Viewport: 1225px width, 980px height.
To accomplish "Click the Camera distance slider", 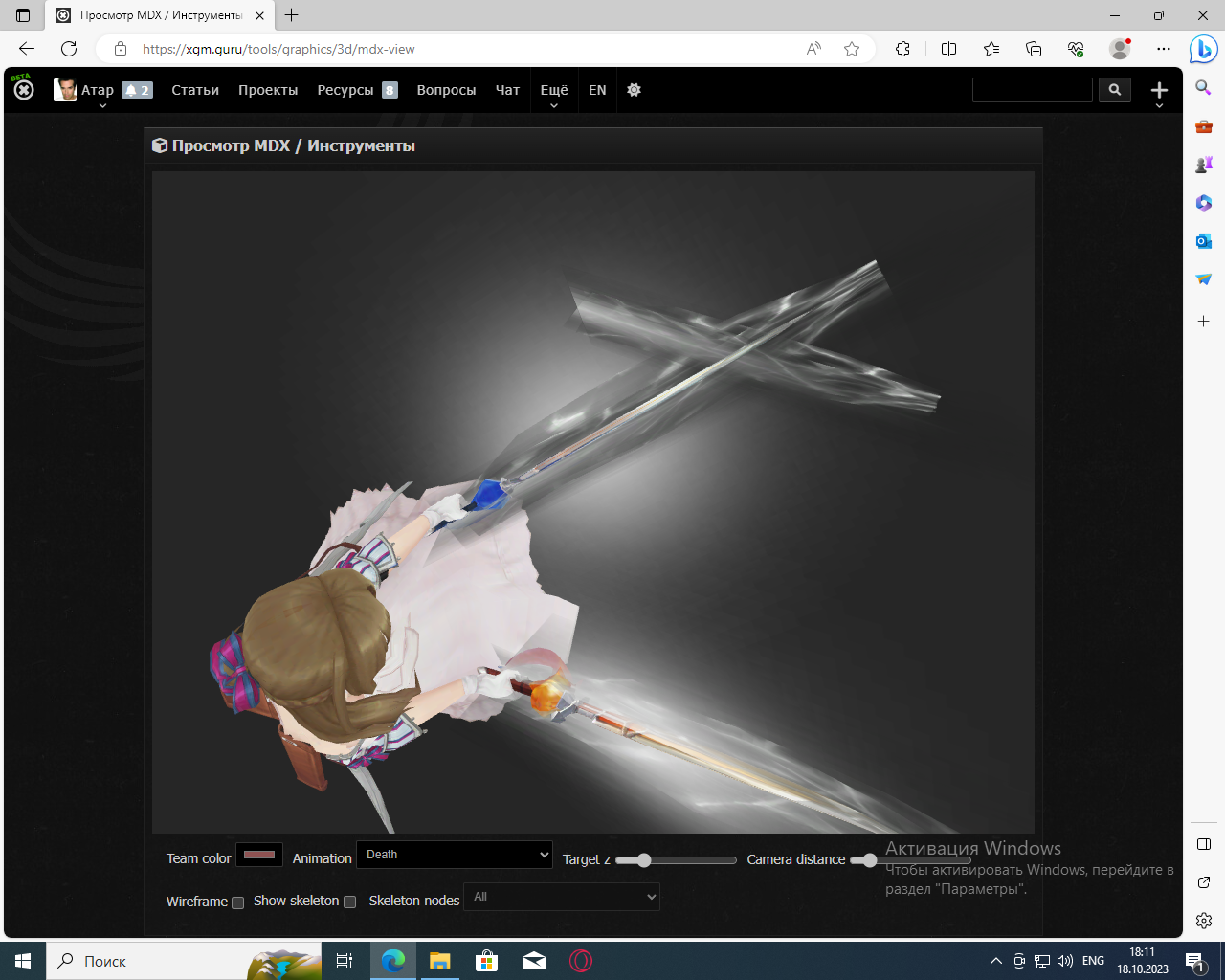I will click(910, 860).
